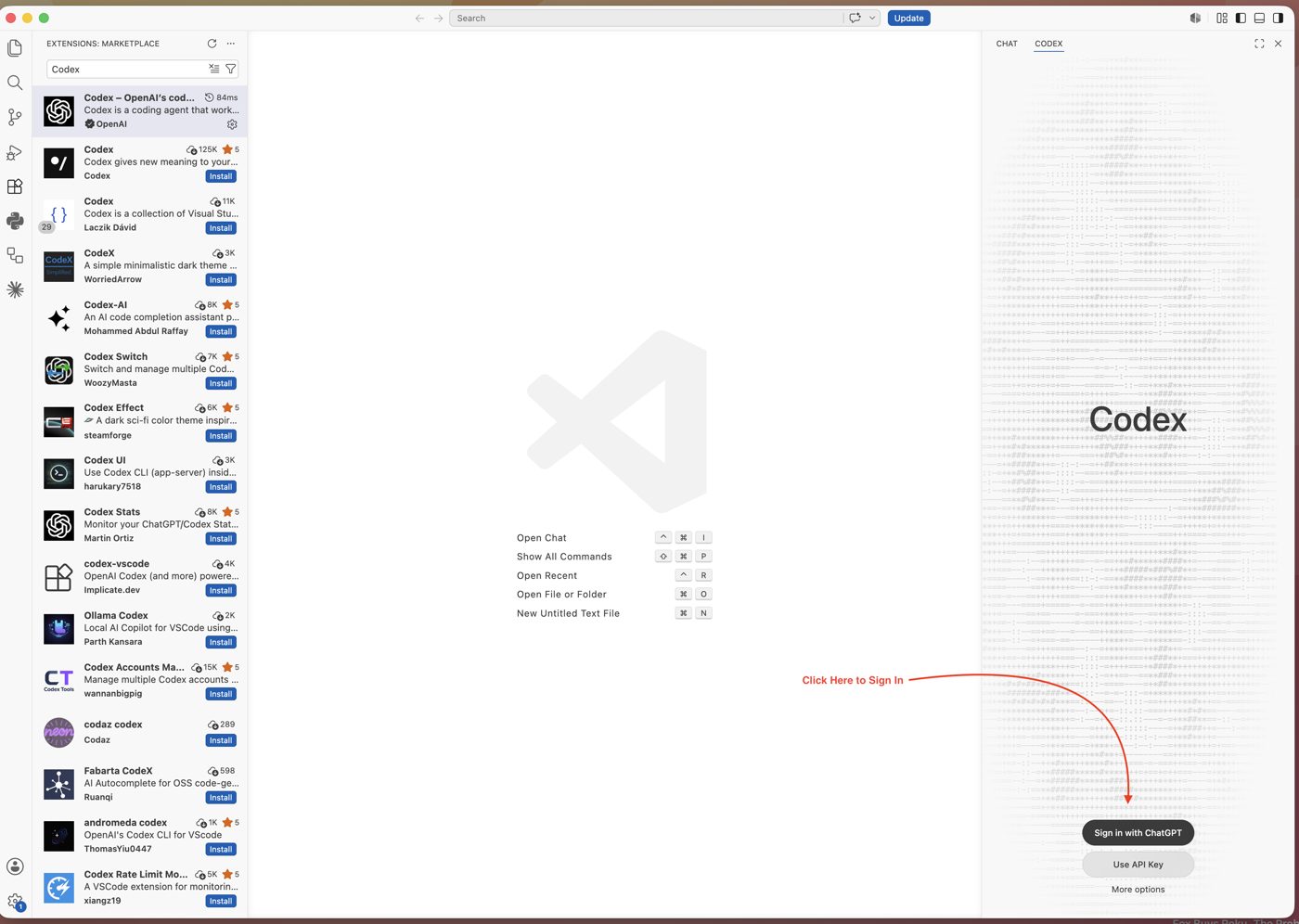Select the Codex – OpenAI's coding agent entry
1299x924 pixels.
coord(140,110)
